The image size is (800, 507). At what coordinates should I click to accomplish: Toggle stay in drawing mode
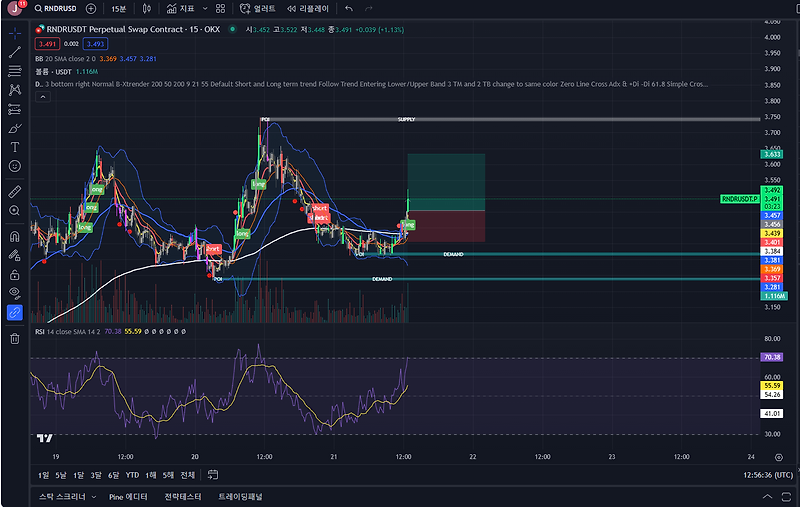[15, 255]
